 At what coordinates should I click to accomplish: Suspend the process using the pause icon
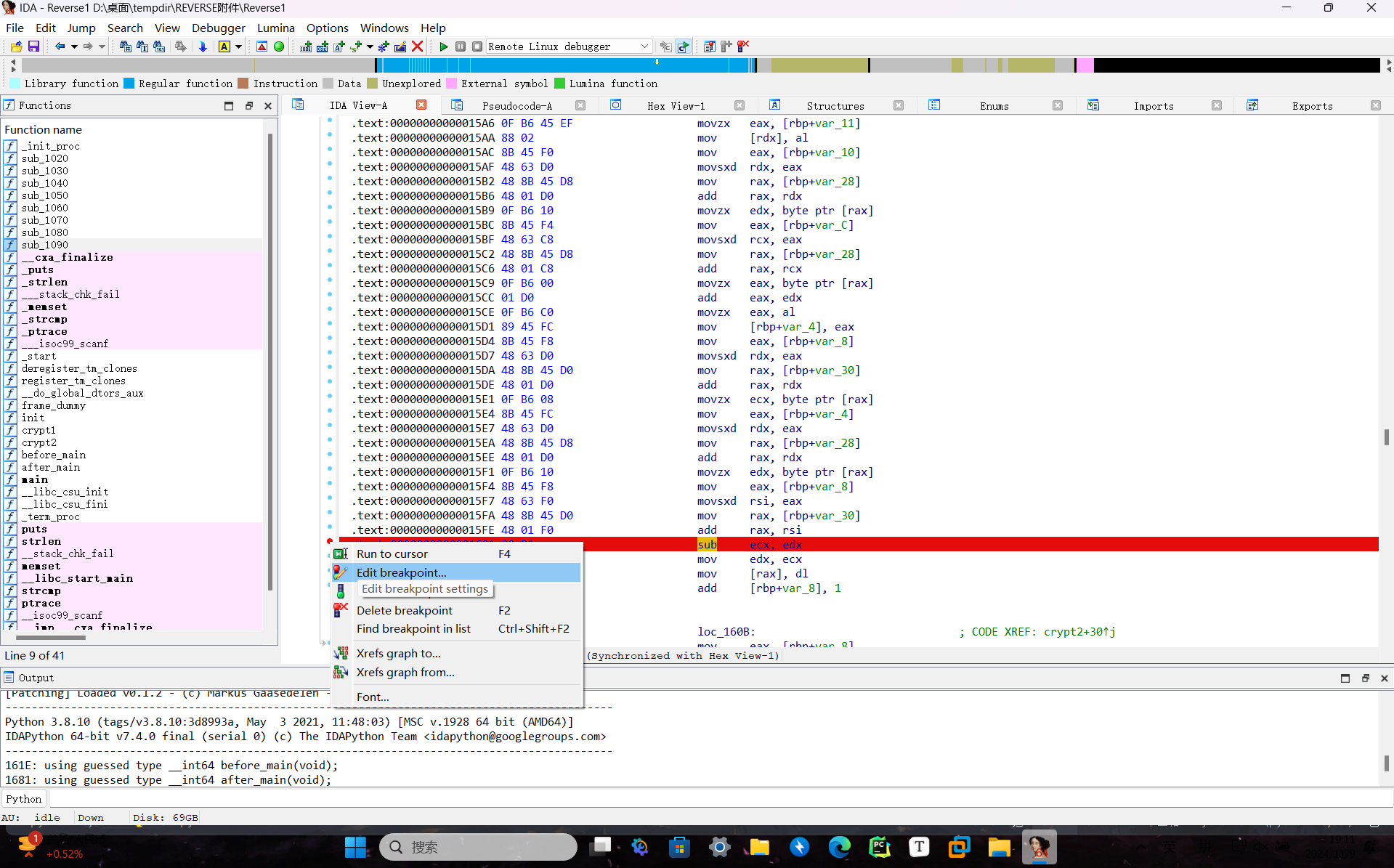pyautogui.click(x=461, y=46)
